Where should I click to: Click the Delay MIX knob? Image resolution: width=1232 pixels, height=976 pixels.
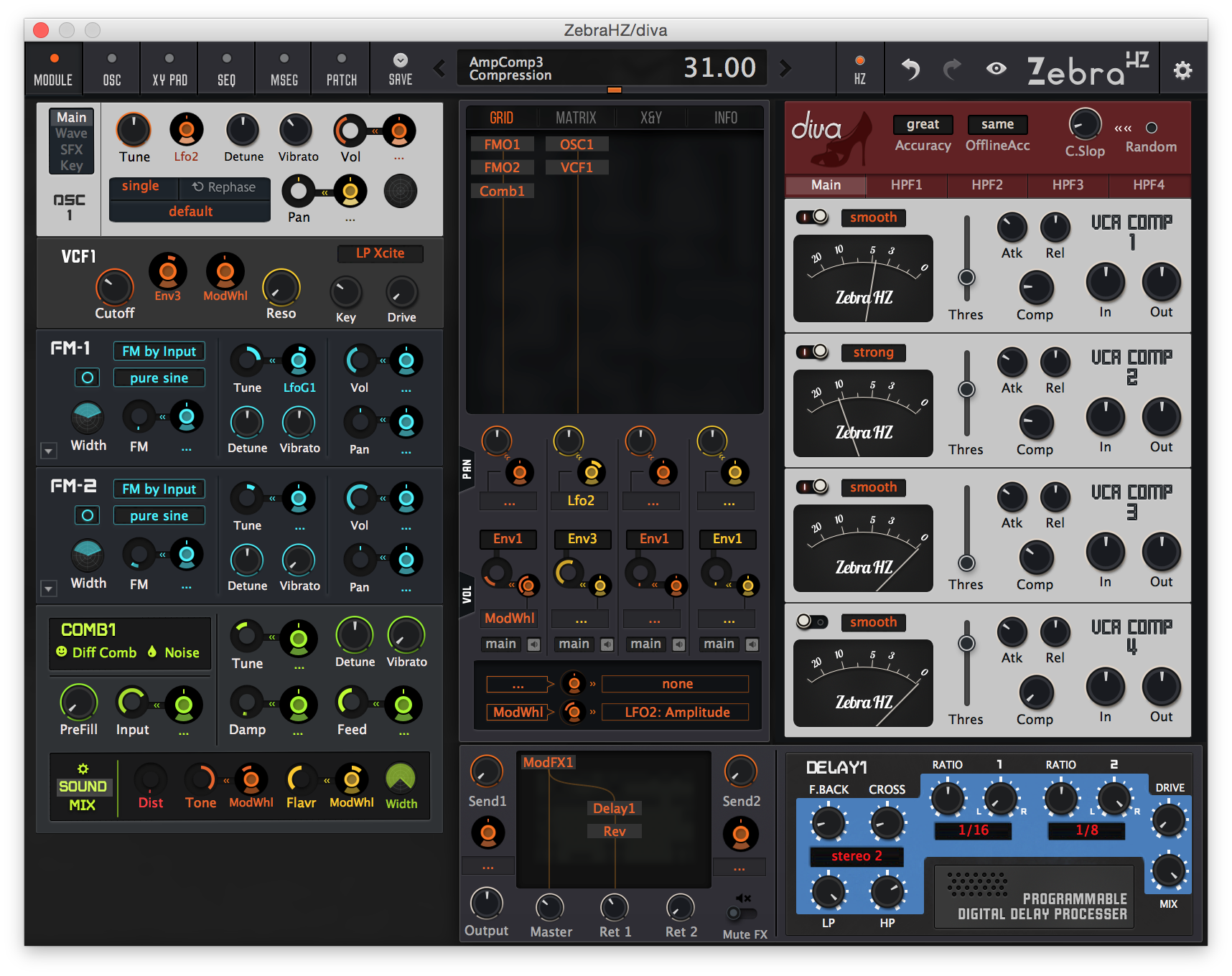coord(1168,871)
